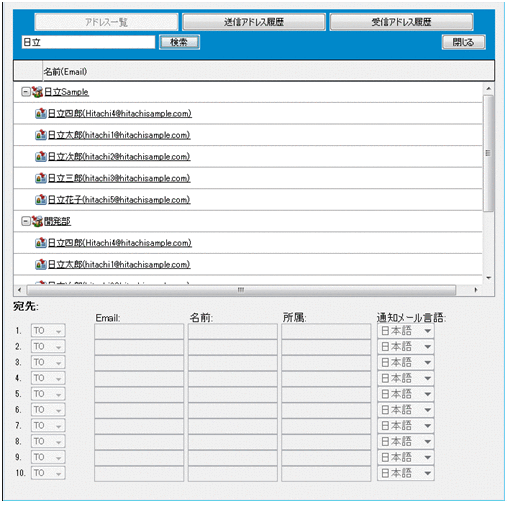Open the TO dropdown for recipient 2

coord(48,346)
